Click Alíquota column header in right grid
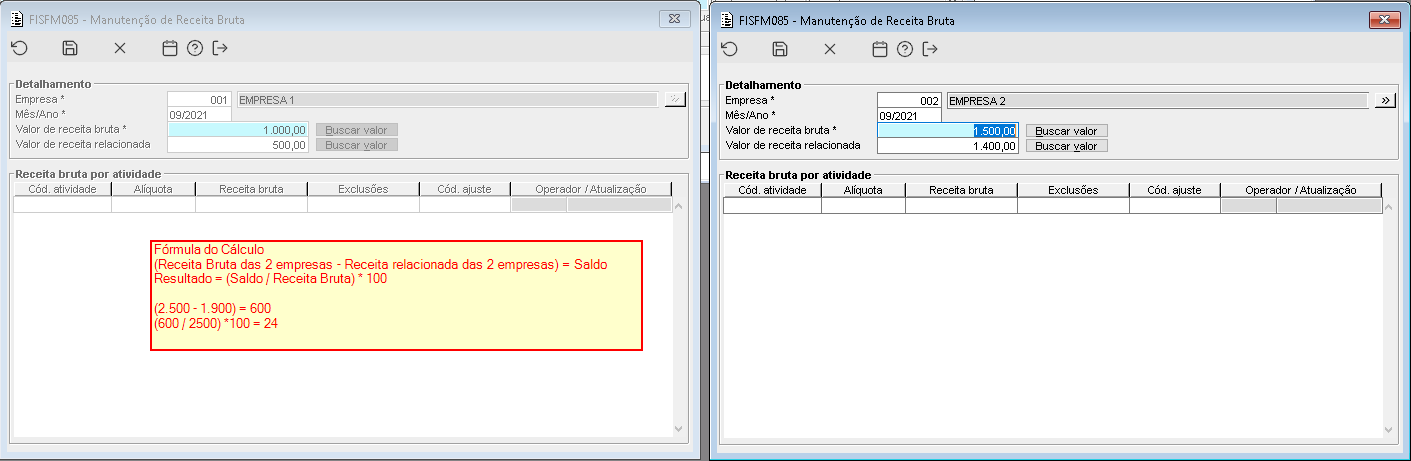Viewport: 1411px width, 461px height. (863, 189)
